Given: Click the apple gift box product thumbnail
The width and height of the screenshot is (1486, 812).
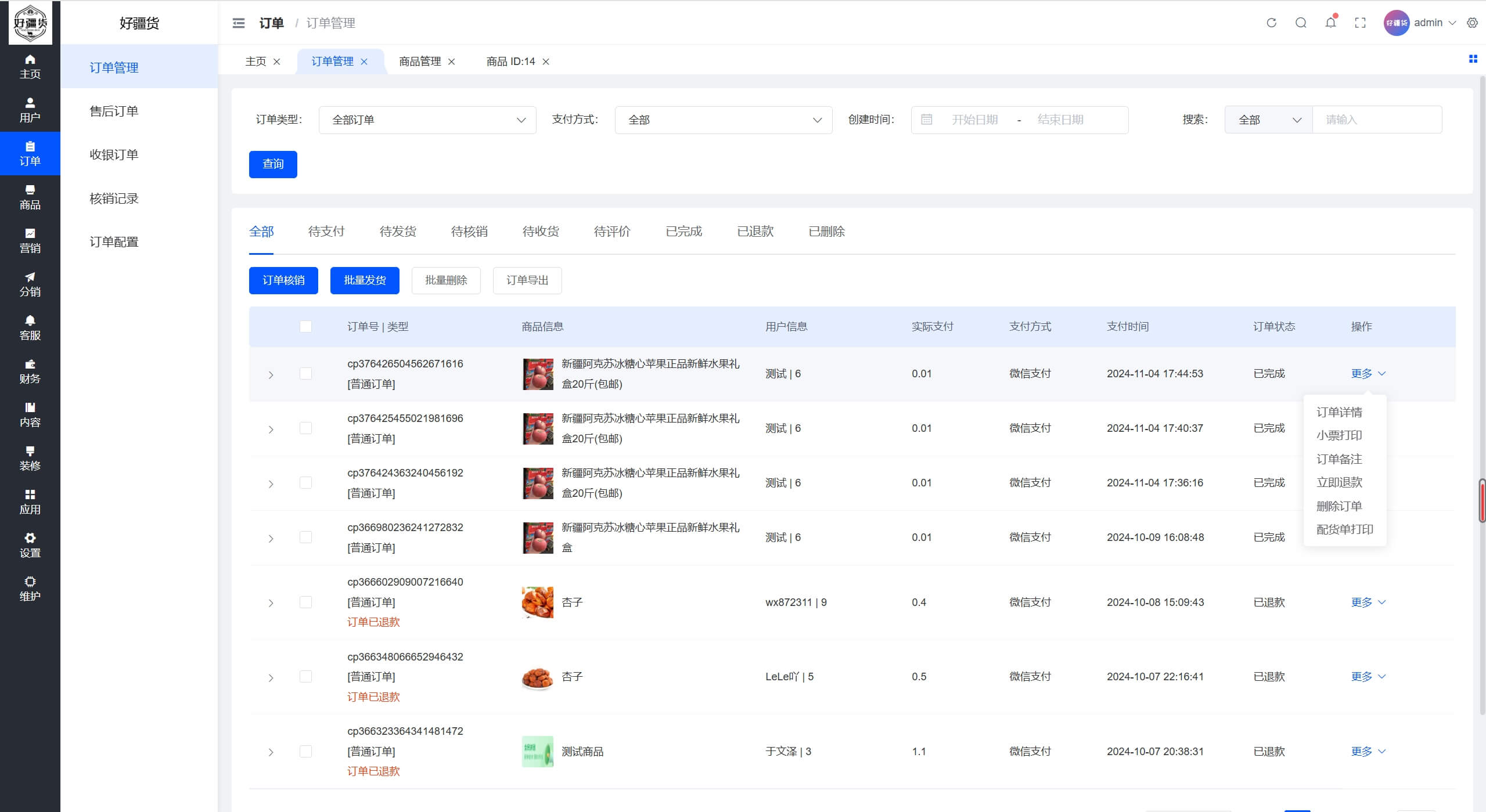Looking at the screenshot, I should tap(537, 374).
